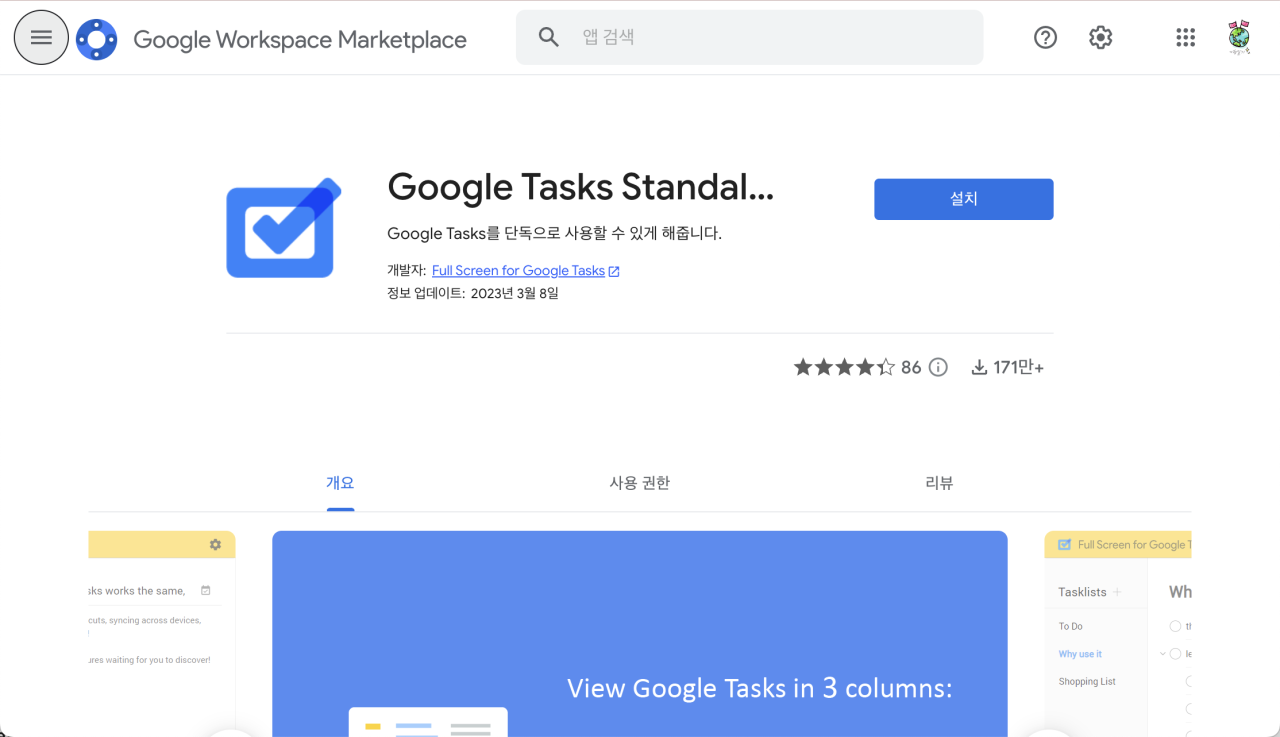Open the help question mark icon
The image size is (1280, 737).
click(x=1045, y=37)
